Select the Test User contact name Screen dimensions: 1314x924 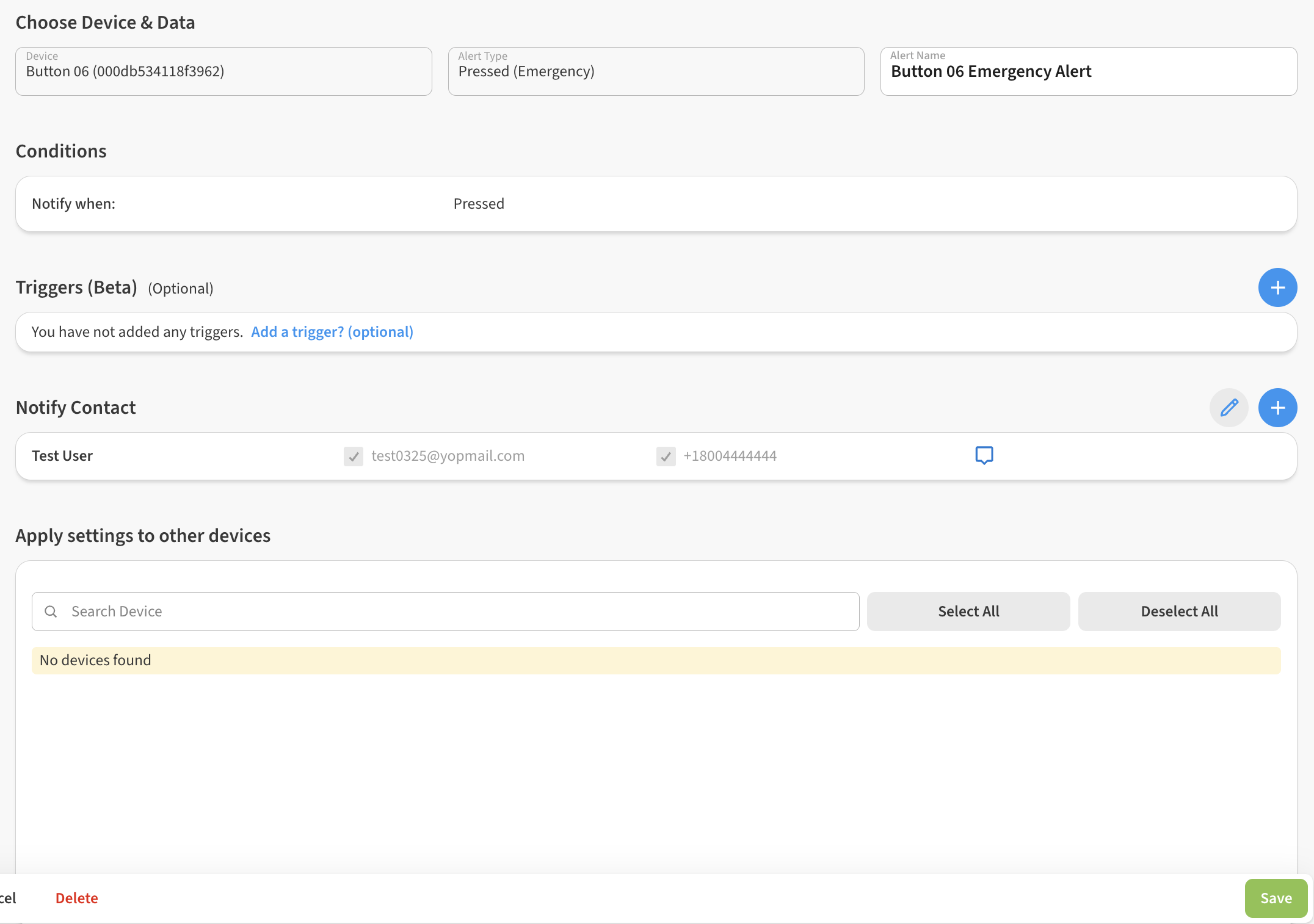pyautogui.click(x=62, y=456)
